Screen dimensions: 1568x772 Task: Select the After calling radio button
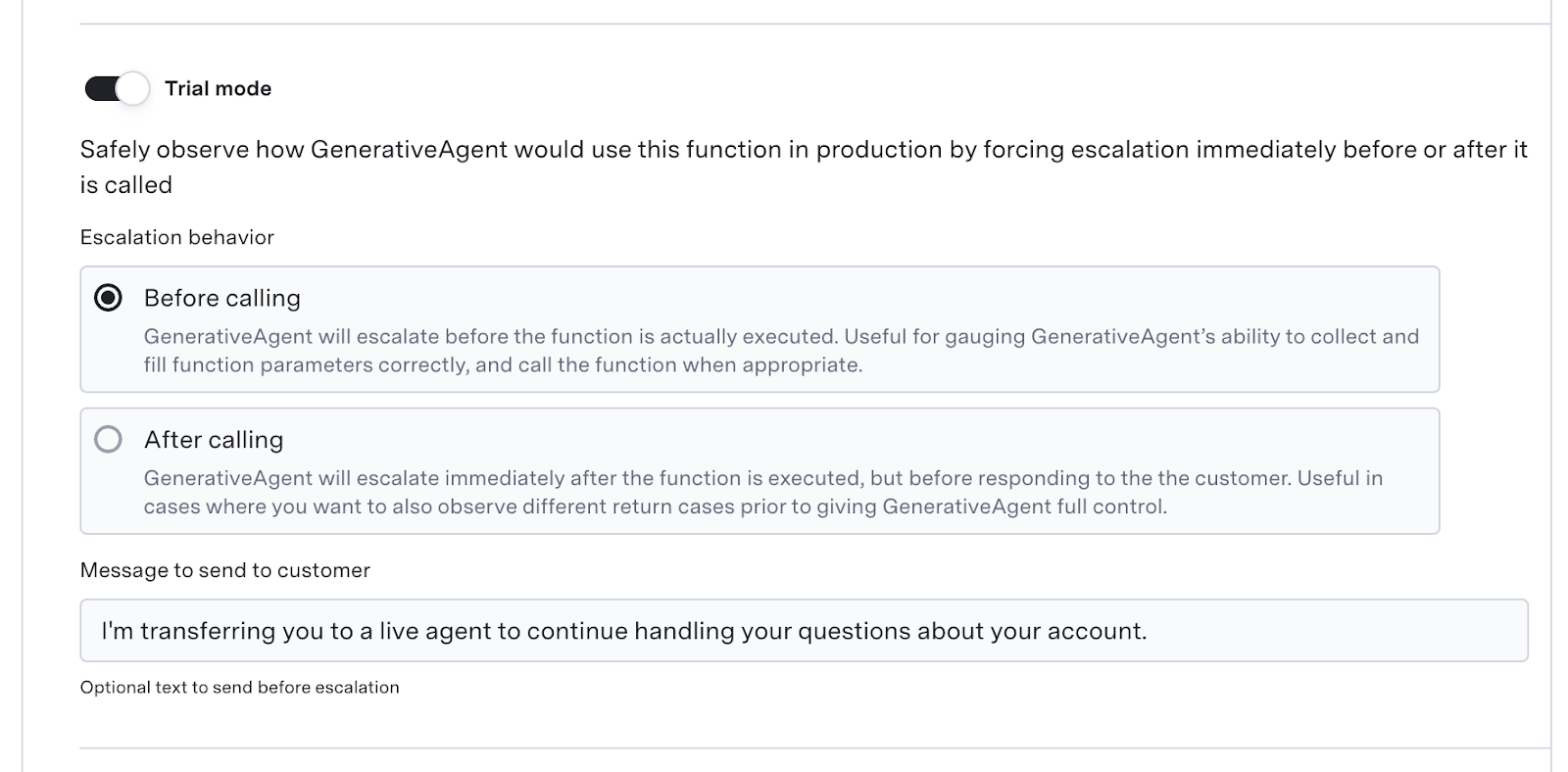(108, 439)
